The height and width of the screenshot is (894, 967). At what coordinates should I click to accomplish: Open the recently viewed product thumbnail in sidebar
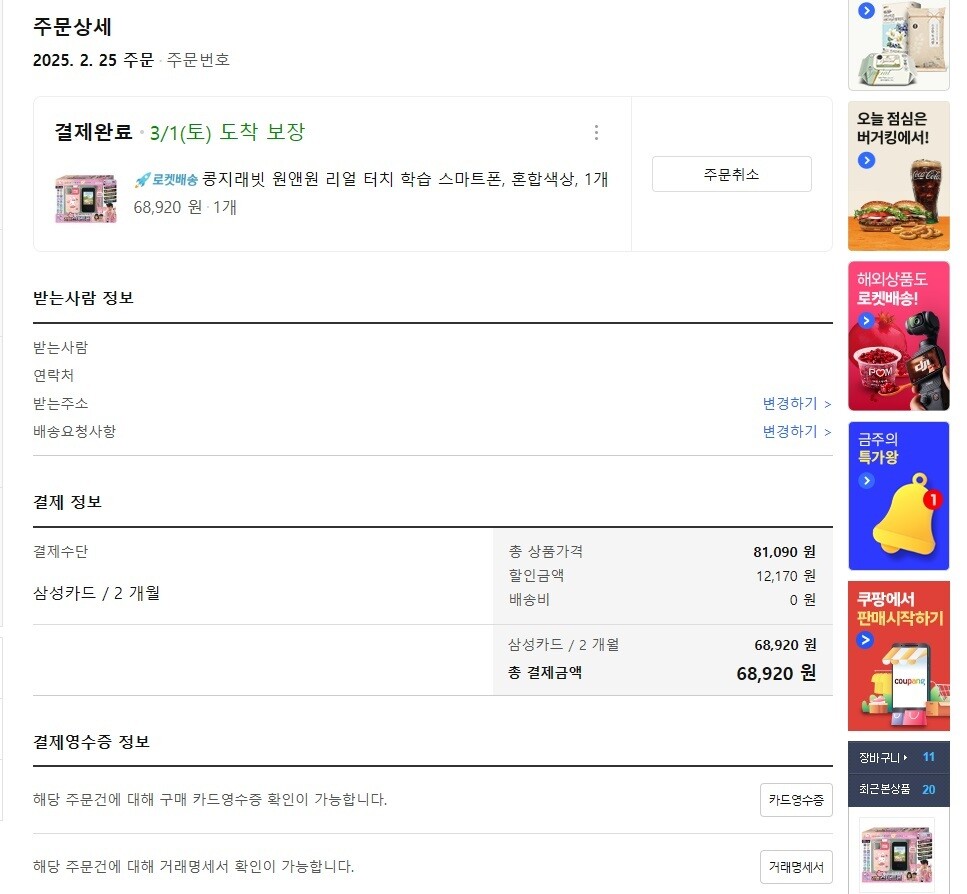coord(897,856)
